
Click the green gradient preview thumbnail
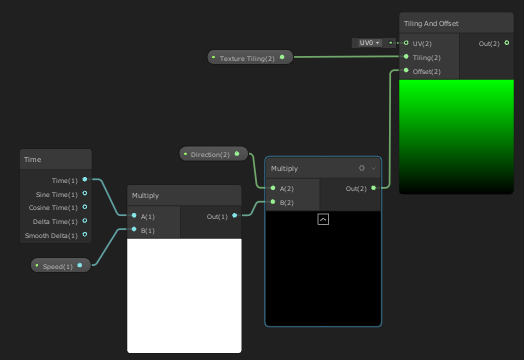coord(456,136)
